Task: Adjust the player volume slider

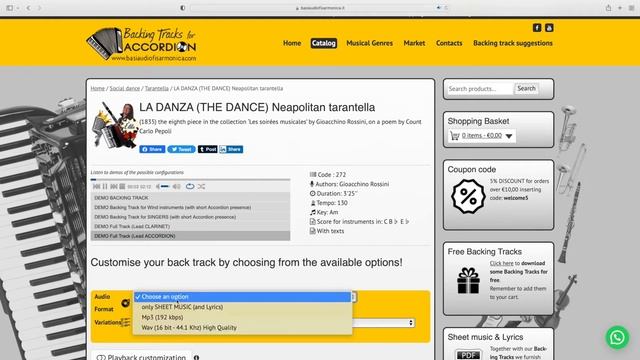Action: (166, 187)
